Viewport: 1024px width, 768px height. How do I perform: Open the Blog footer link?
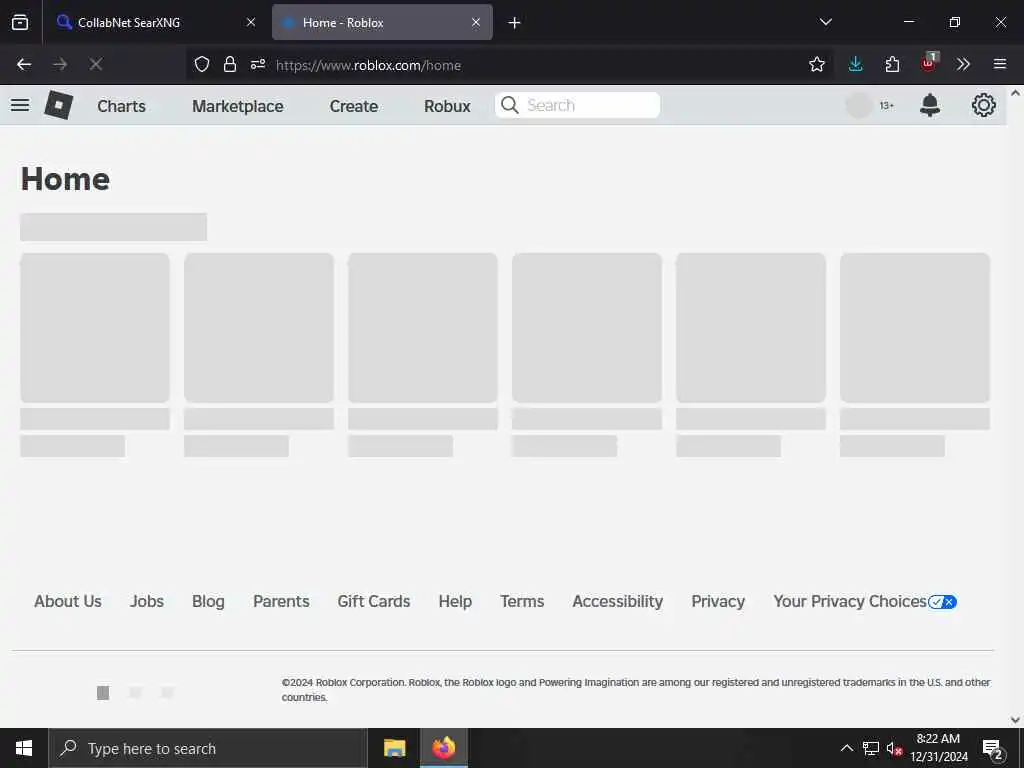pyautogui.click(x=208, y=601)
